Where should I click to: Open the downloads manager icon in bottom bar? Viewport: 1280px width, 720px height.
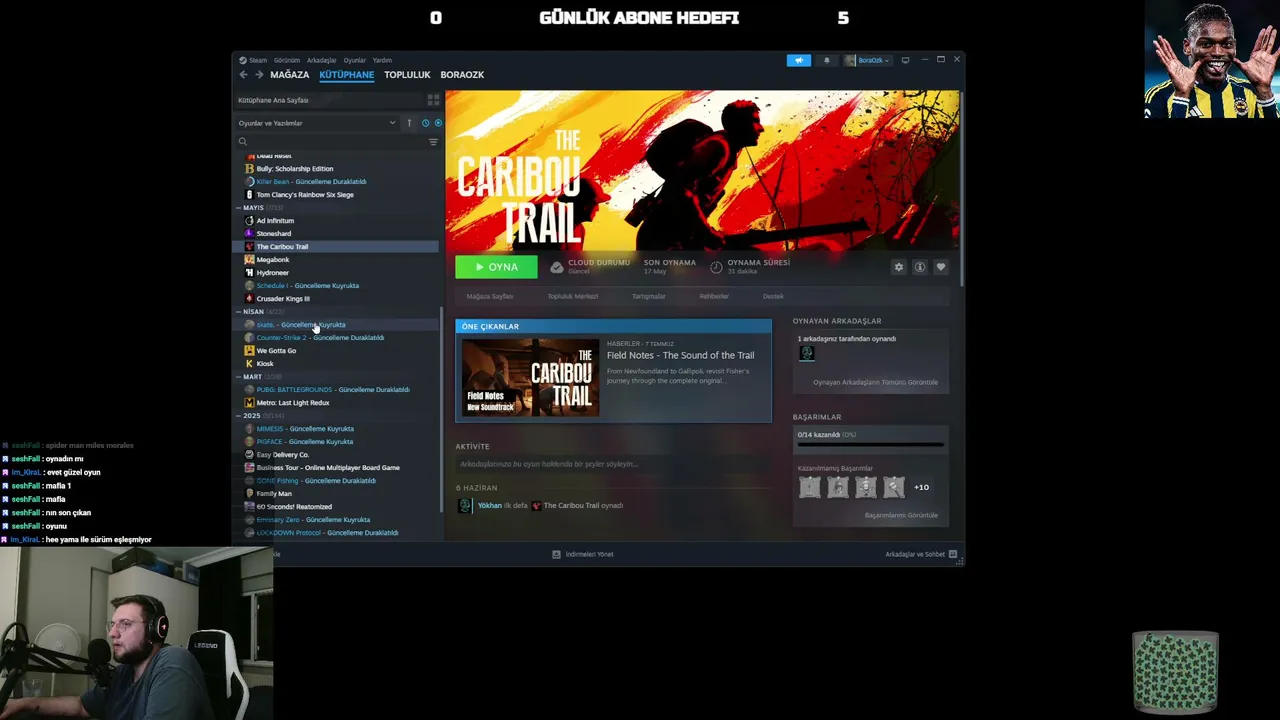(556, 554)
